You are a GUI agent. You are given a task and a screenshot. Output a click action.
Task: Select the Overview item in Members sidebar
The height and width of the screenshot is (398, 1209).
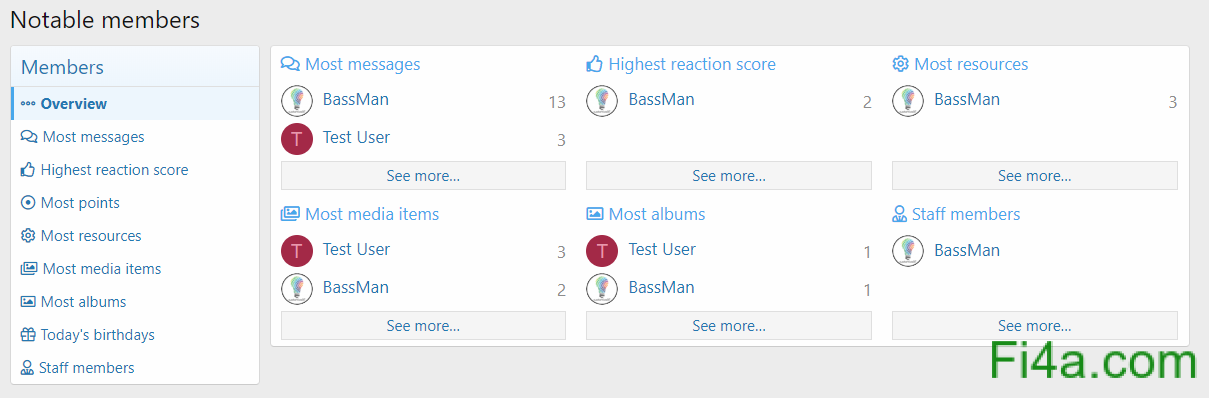click(135, 104)
